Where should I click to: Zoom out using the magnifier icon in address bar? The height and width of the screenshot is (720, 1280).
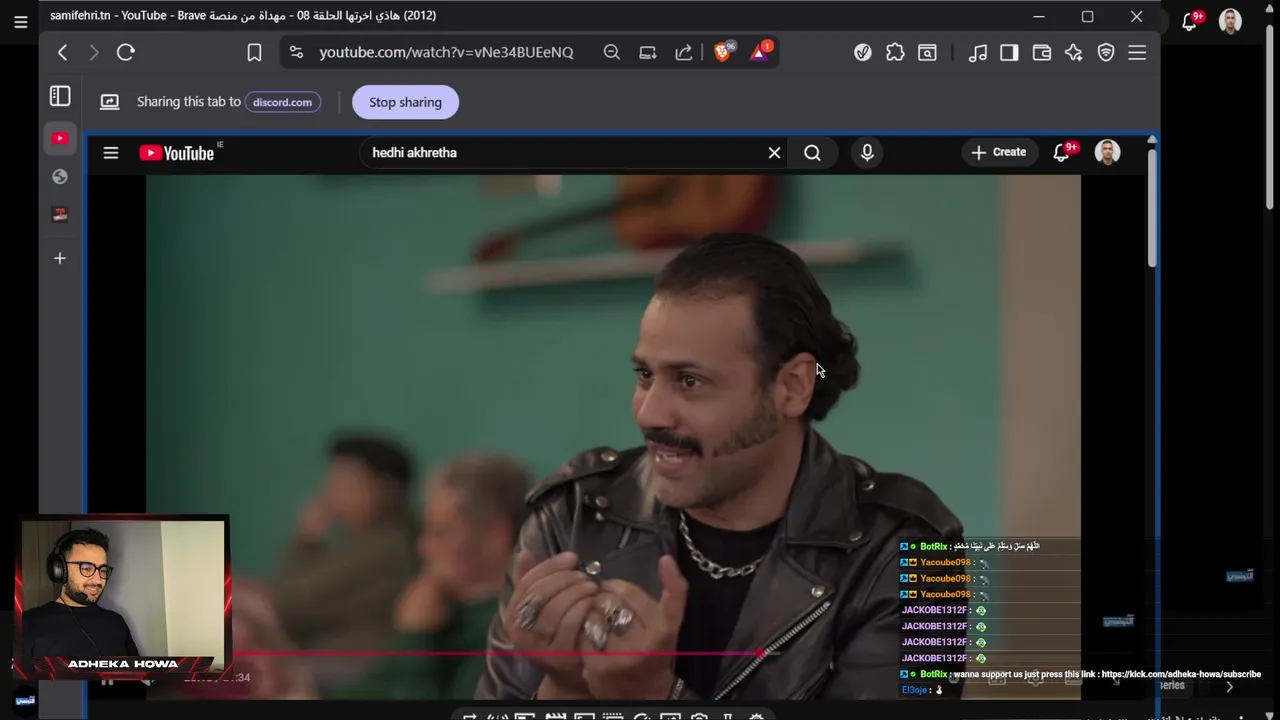612,52
